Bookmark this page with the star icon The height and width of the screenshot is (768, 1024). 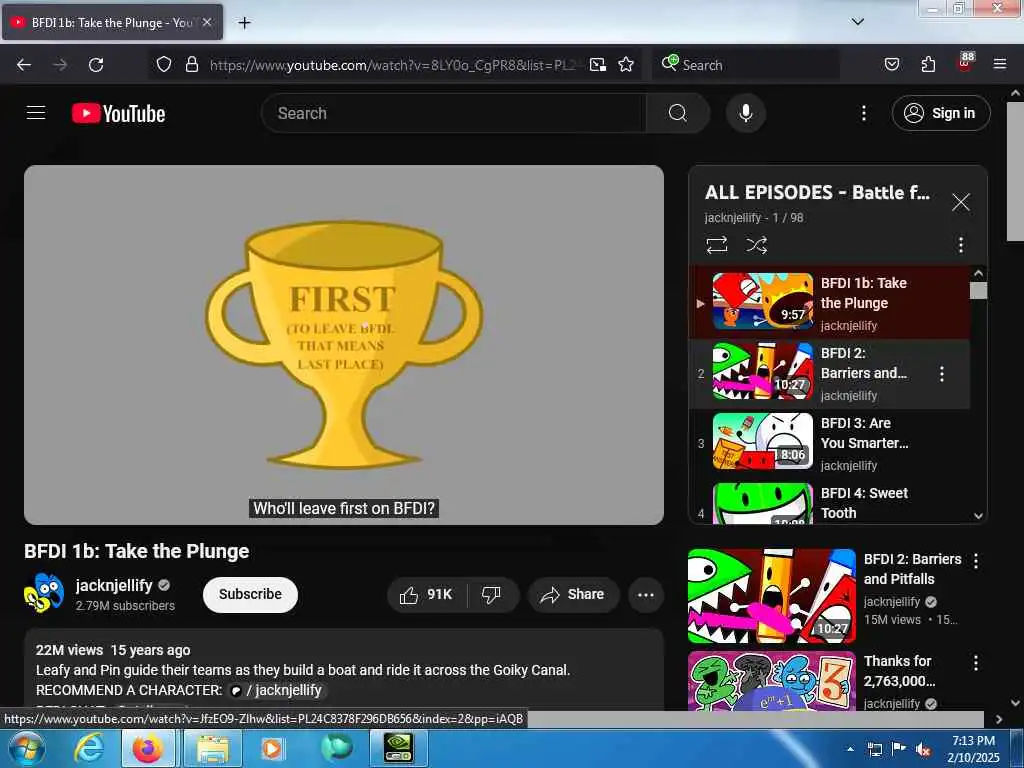pos(626,64)
